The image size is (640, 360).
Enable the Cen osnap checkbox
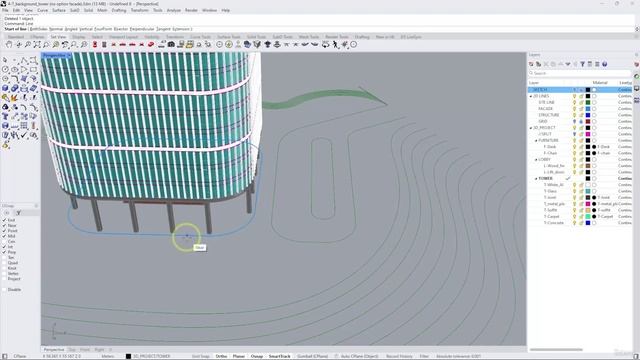tap(4, 241)
